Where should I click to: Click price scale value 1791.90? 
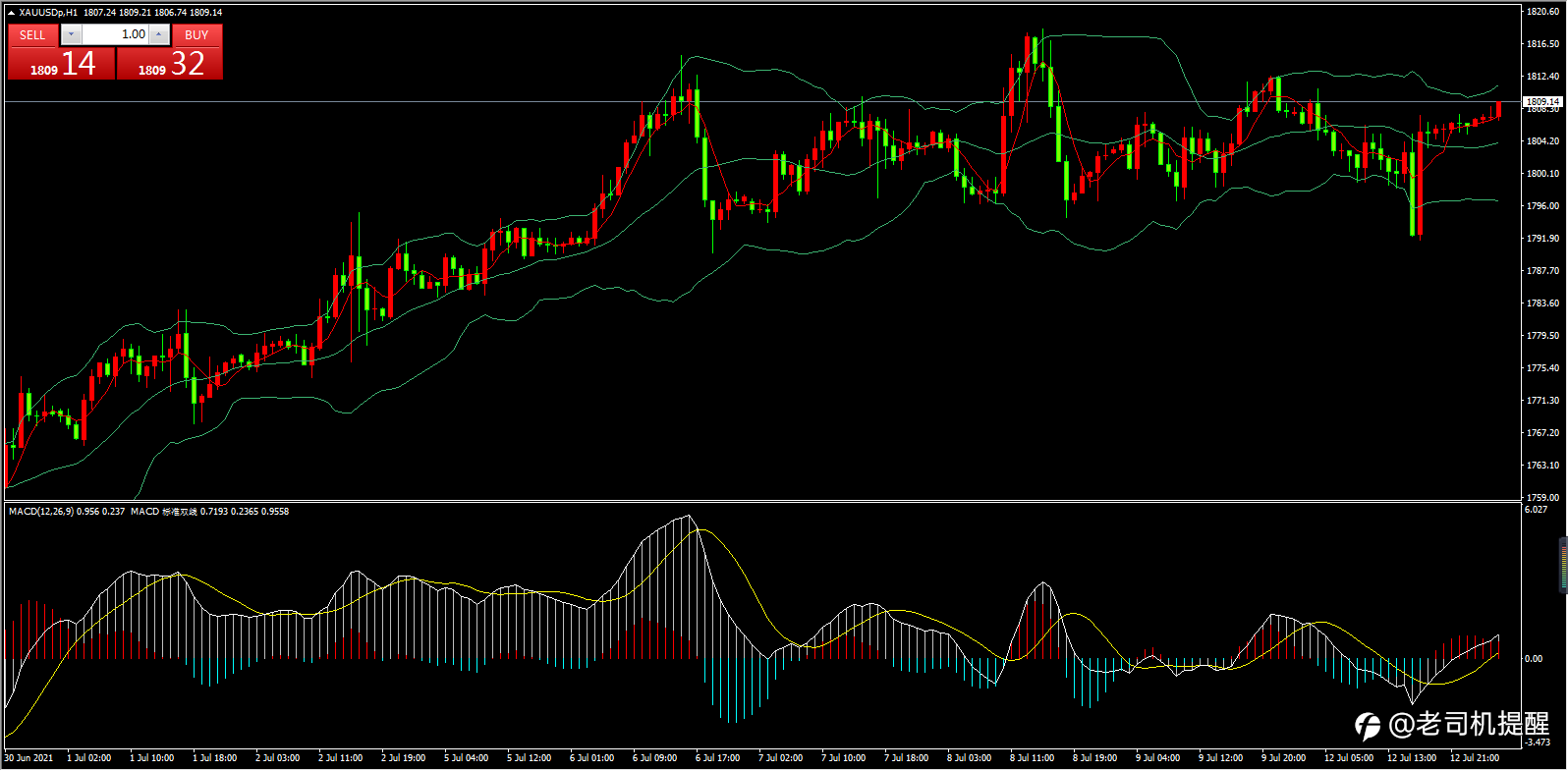(x=1542, y=239)
